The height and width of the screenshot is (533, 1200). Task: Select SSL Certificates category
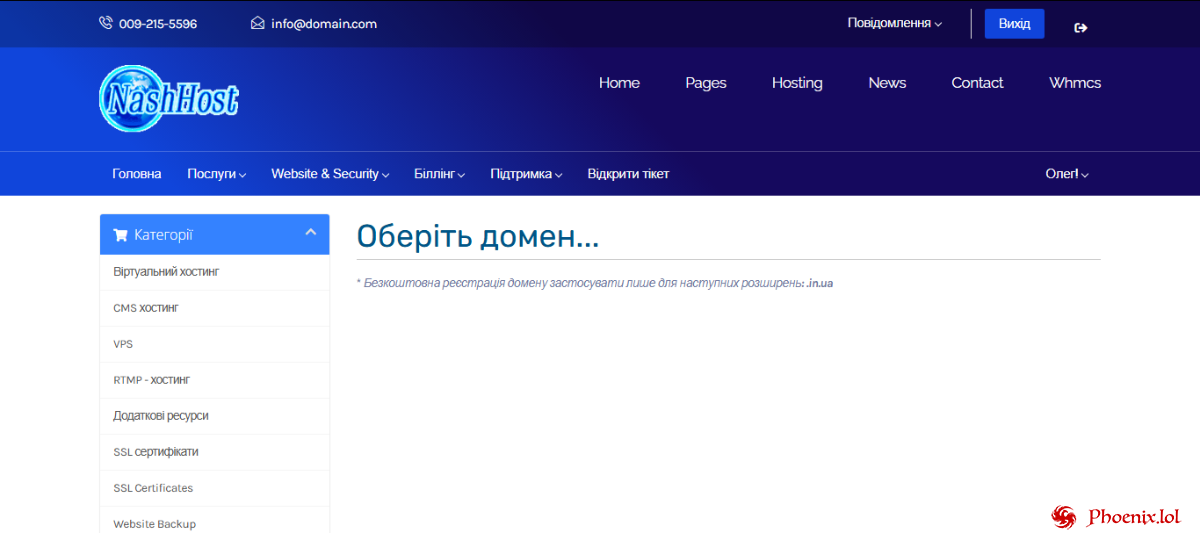click(215, 488)
